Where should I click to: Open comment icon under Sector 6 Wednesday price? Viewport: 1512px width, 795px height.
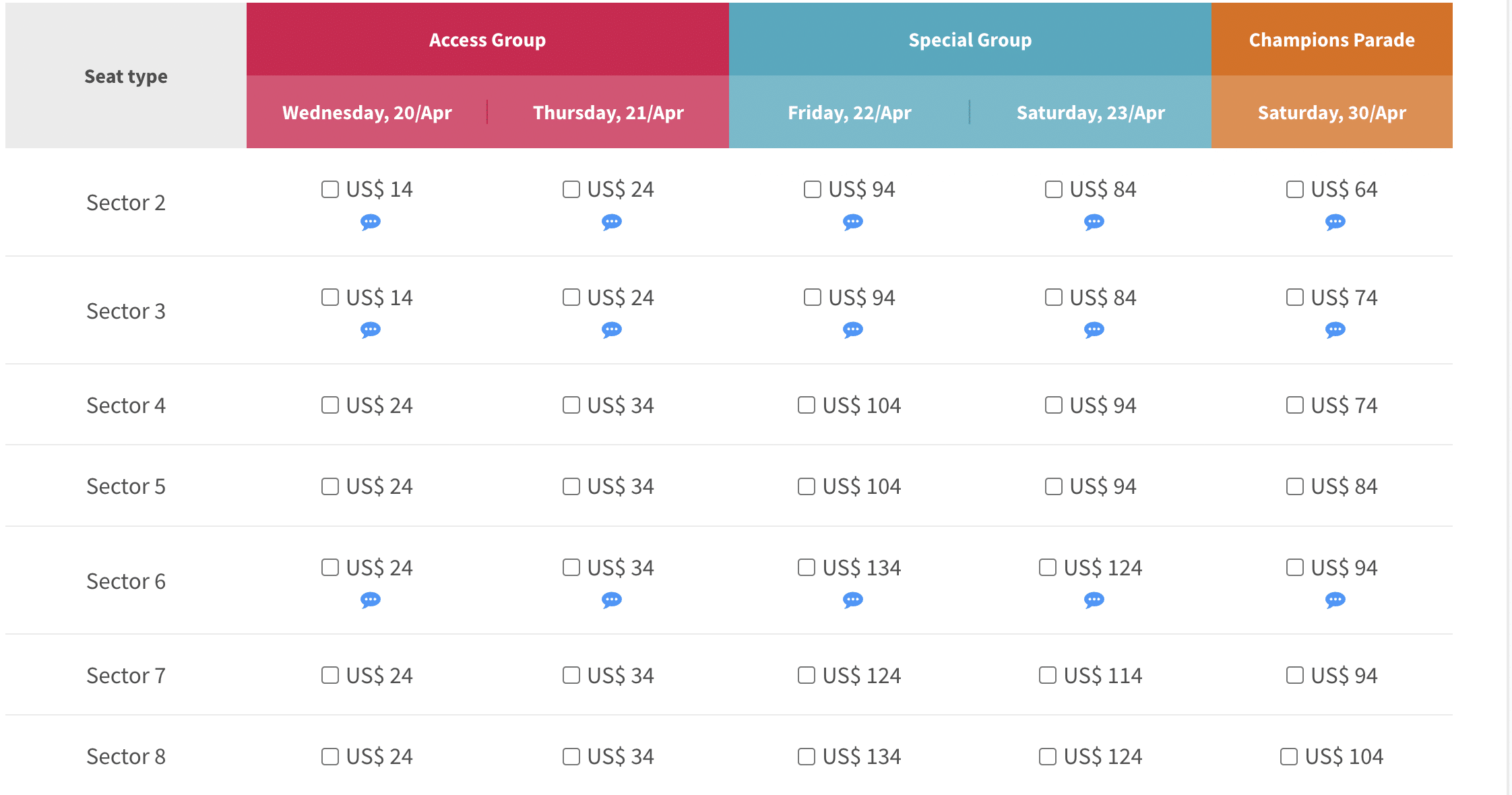(371, 600)
